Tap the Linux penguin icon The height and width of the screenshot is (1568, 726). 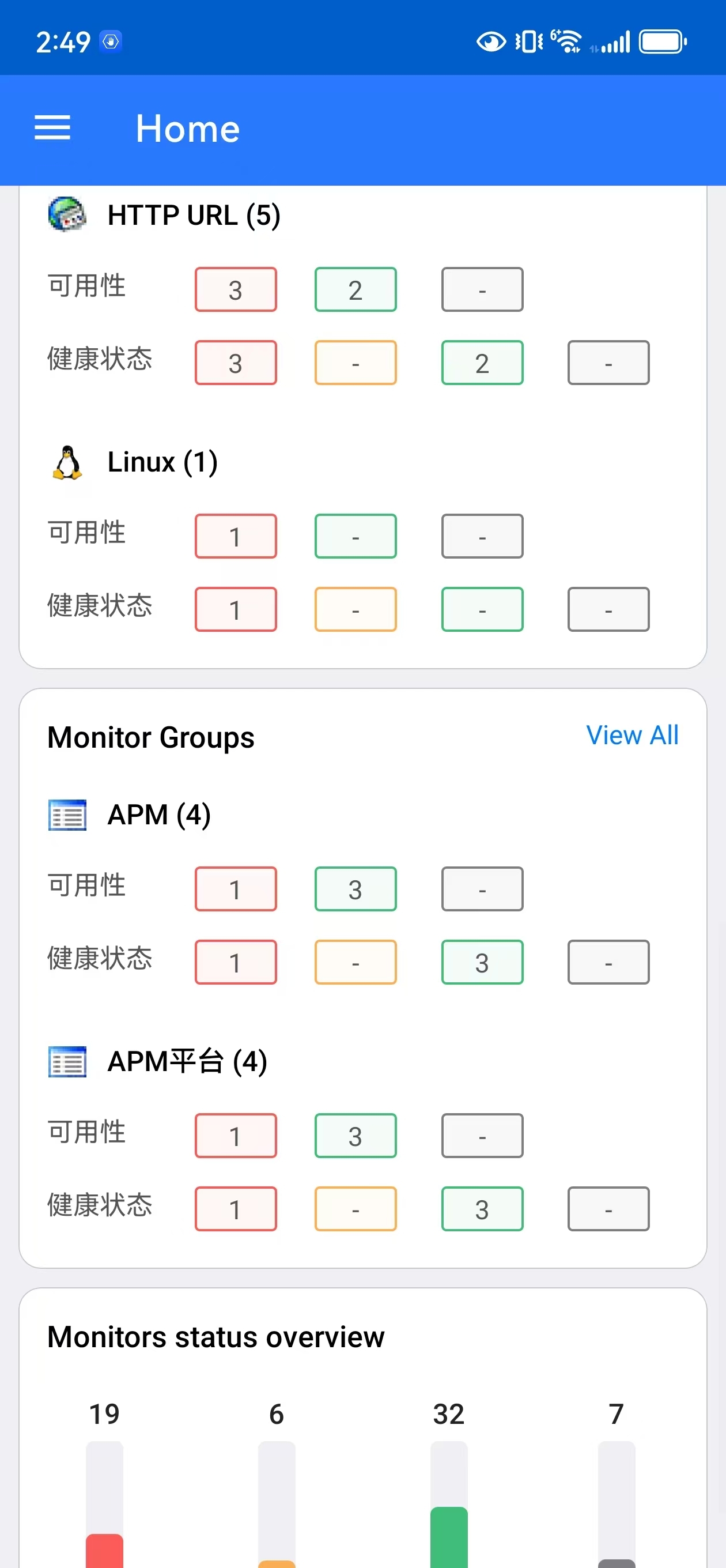67,462
